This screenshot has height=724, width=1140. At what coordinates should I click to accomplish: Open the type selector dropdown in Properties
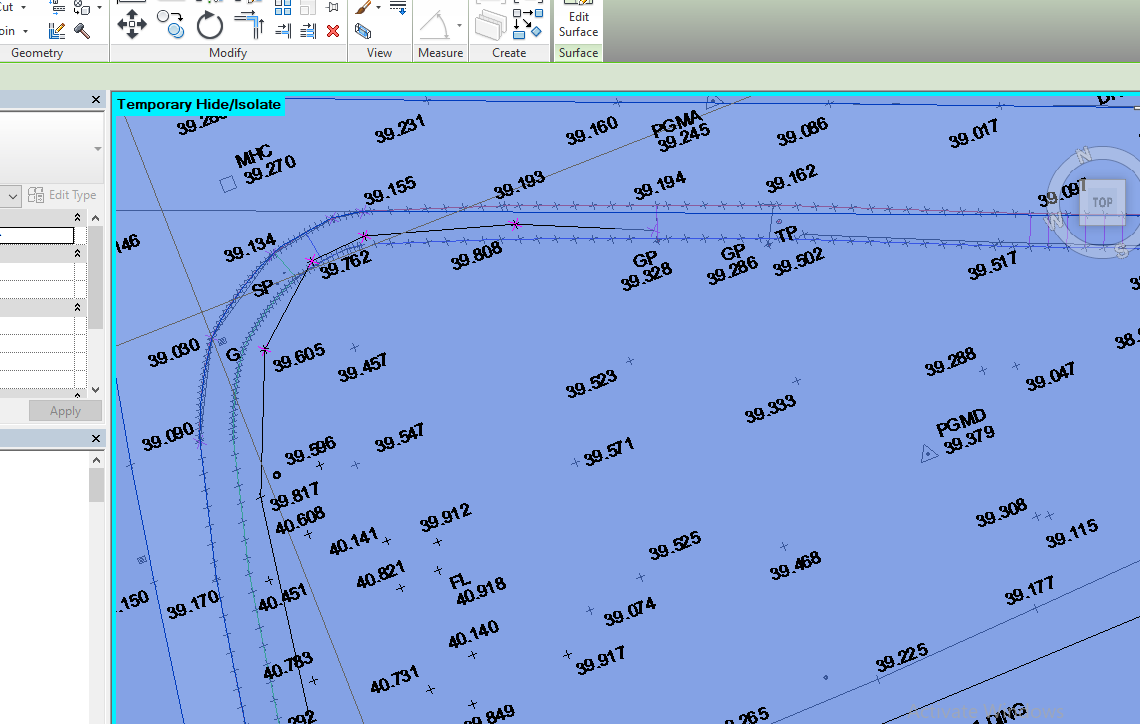tap(97, 149)
